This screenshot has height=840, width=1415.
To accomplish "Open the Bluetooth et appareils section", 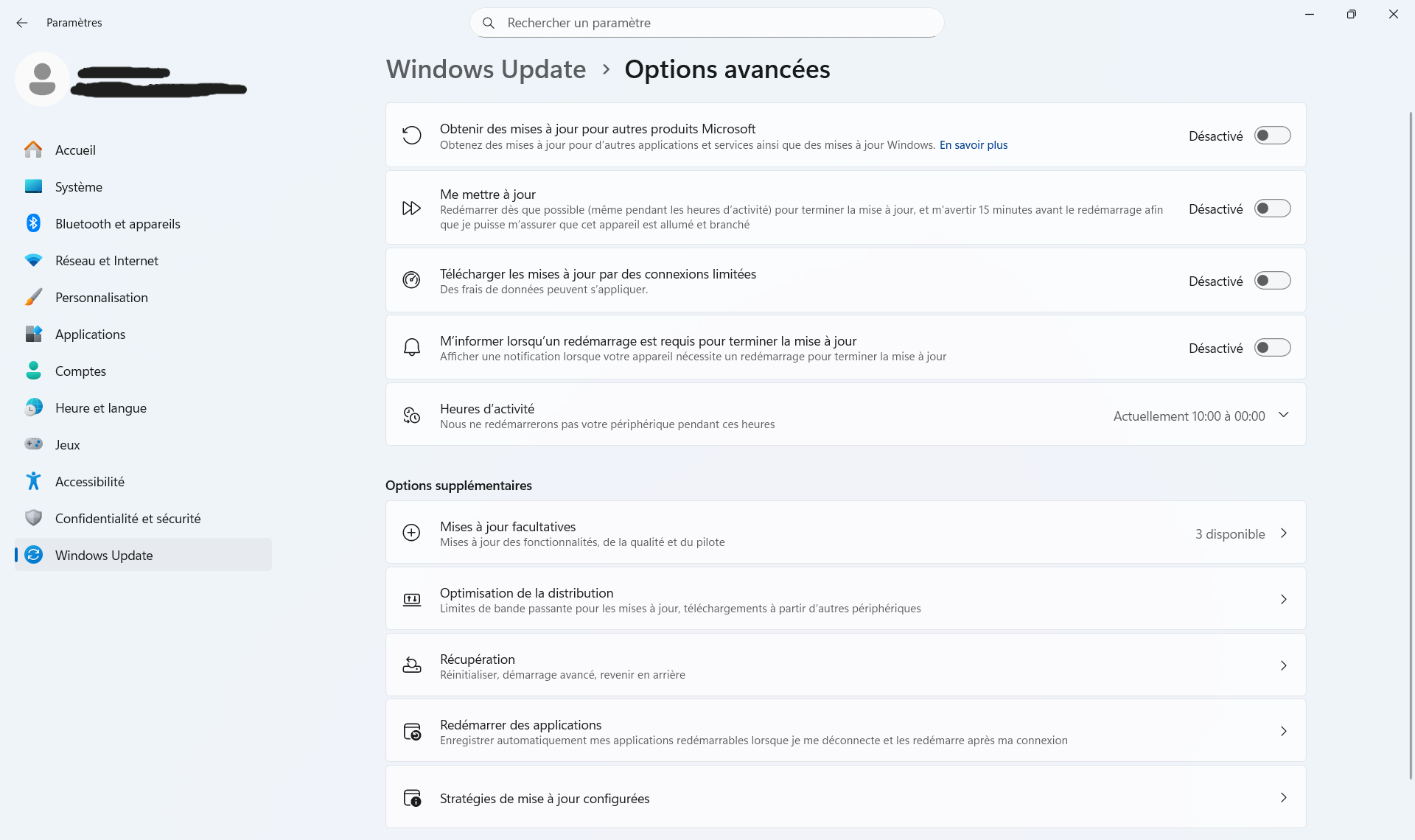I will pos(34,223).
